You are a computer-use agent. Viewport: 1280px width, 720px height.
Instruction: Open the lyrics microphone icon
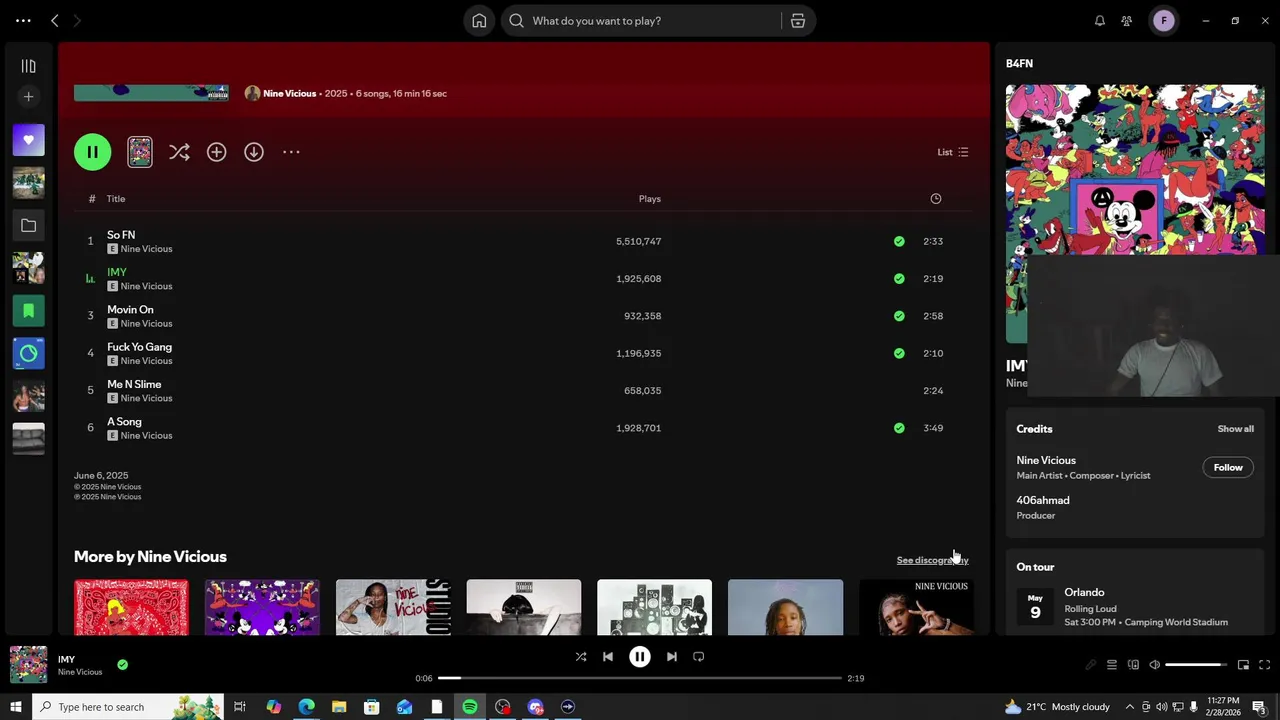coord(1090,665)
